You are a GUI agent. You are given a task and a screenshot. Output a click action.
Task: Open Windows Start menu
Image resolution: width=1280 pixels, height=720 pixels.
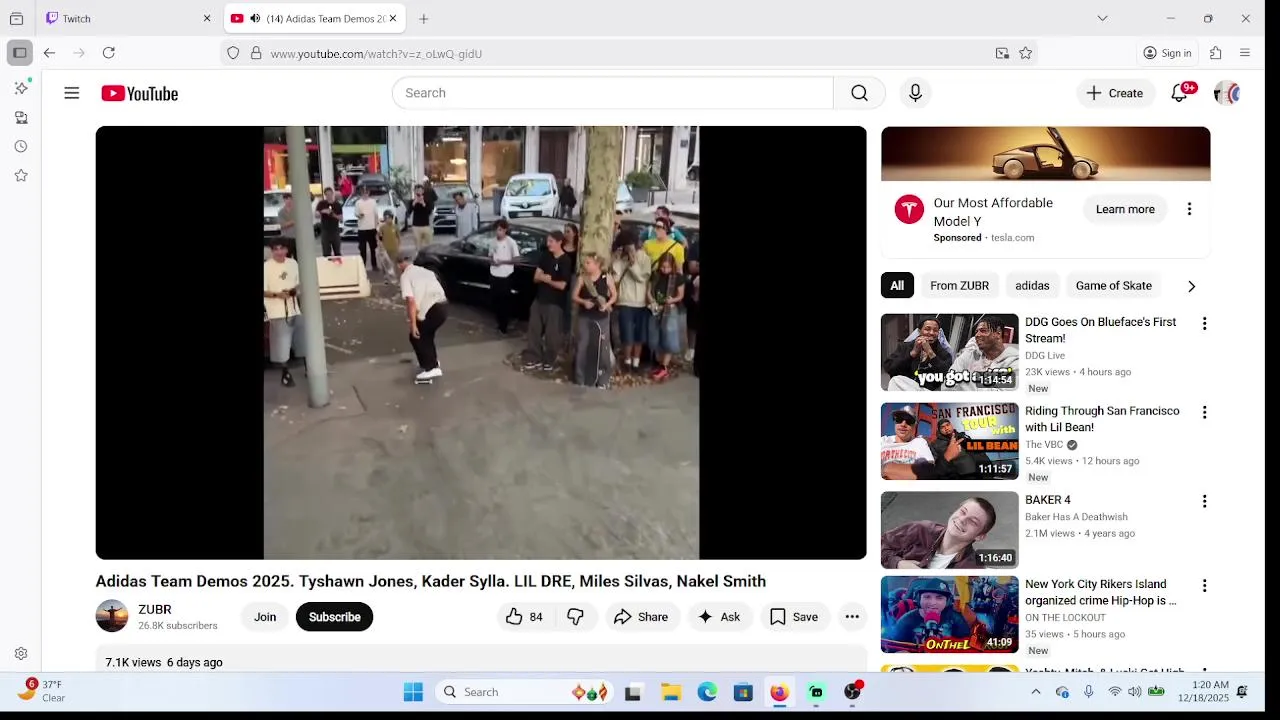click(413, 692)
